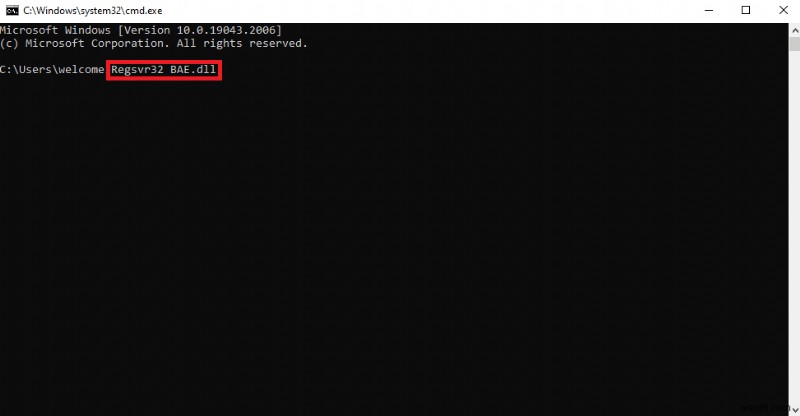Click the BAE.dll filename in the command
Image resolution: width=800 pixels, height=416 pixels.
(x=193, y=69)
